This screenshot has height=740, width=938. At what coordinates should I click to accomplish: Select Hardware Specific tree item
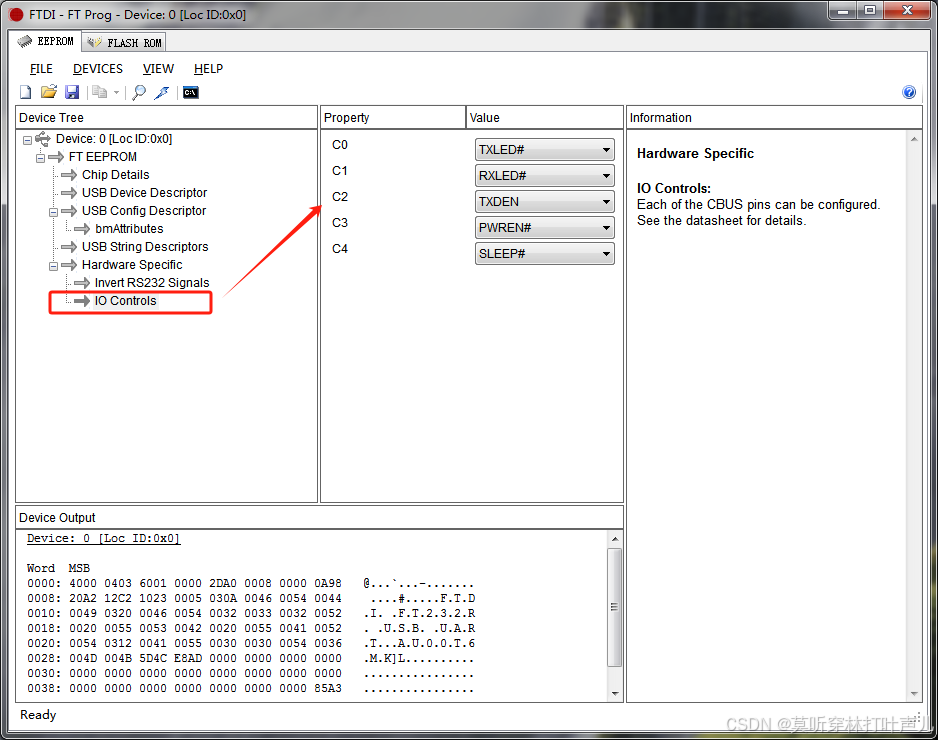132,264
